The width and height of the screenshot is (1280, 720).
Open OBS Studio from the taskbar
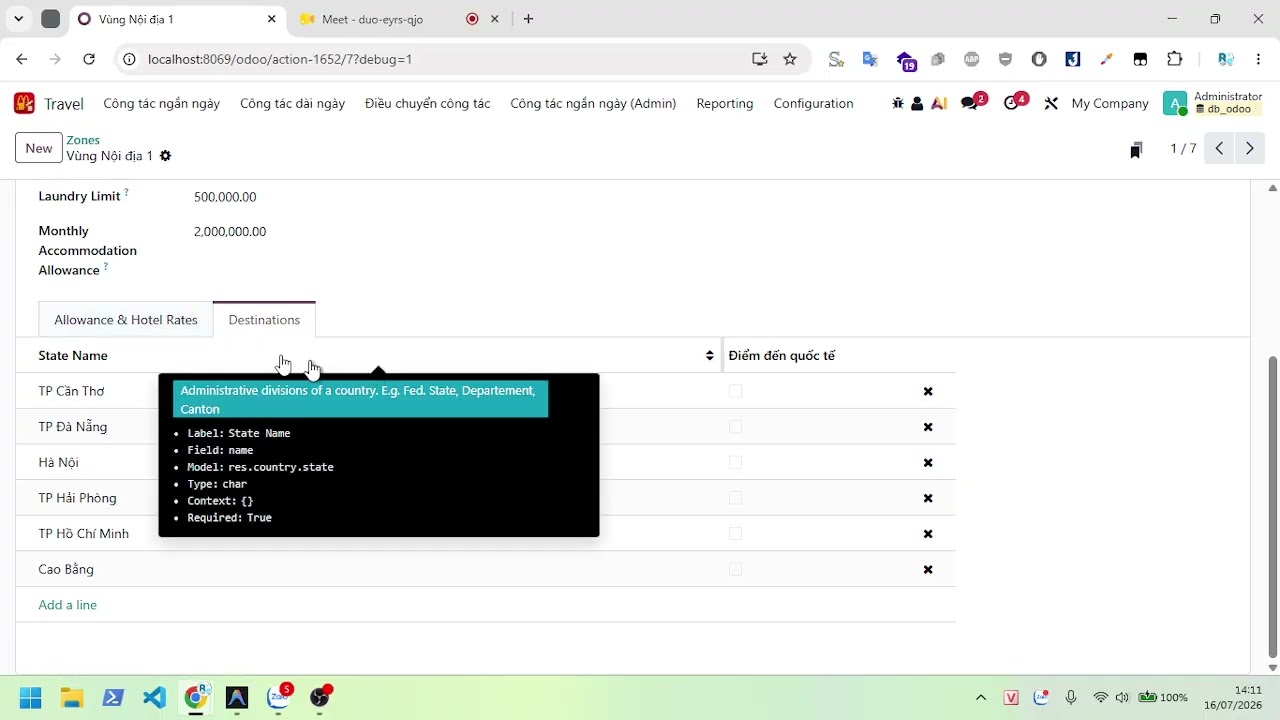pyautogui.click(x=320, y=697)
